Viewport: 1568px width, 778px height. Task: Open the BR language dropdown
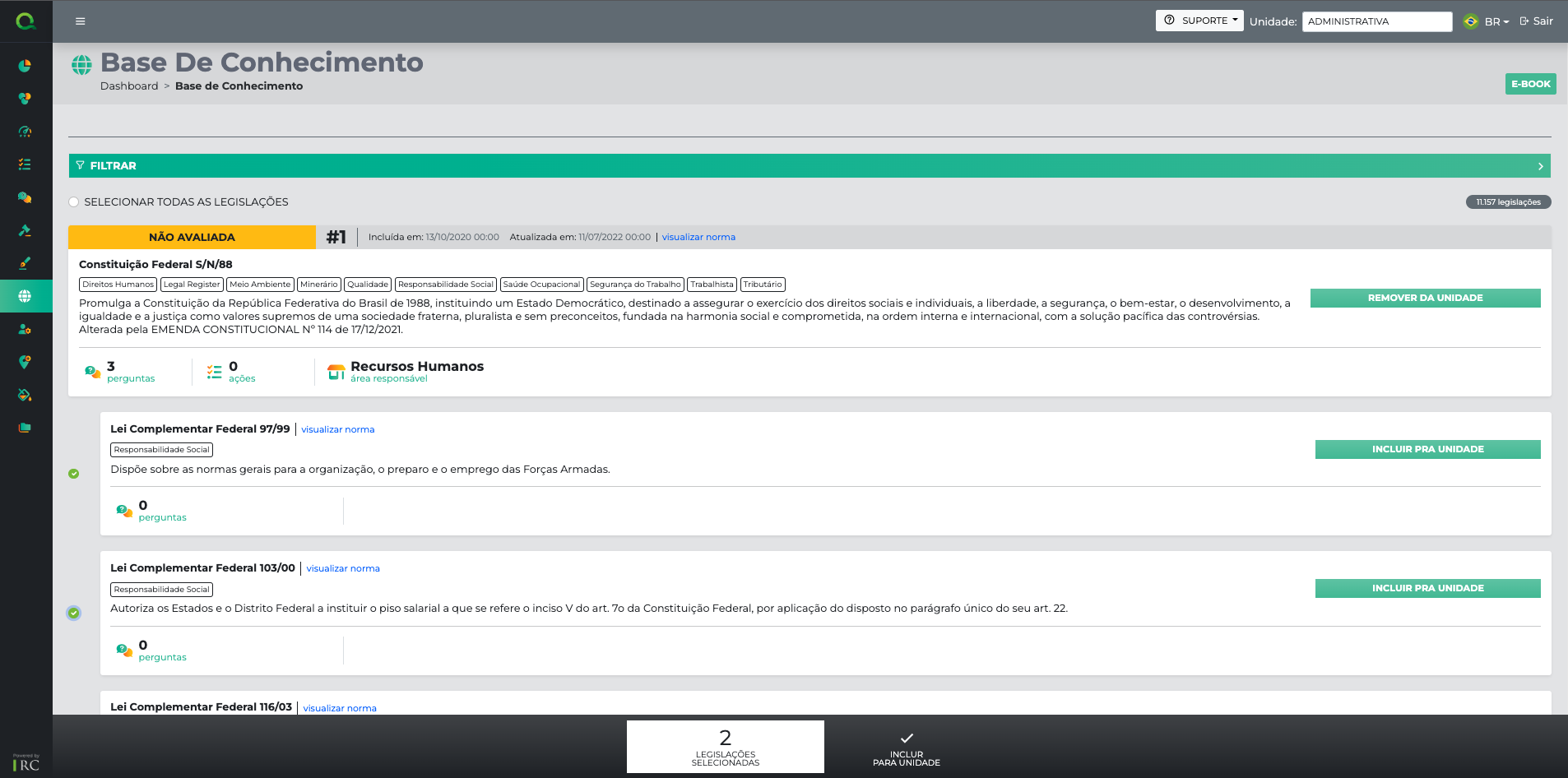point(1496,21)
